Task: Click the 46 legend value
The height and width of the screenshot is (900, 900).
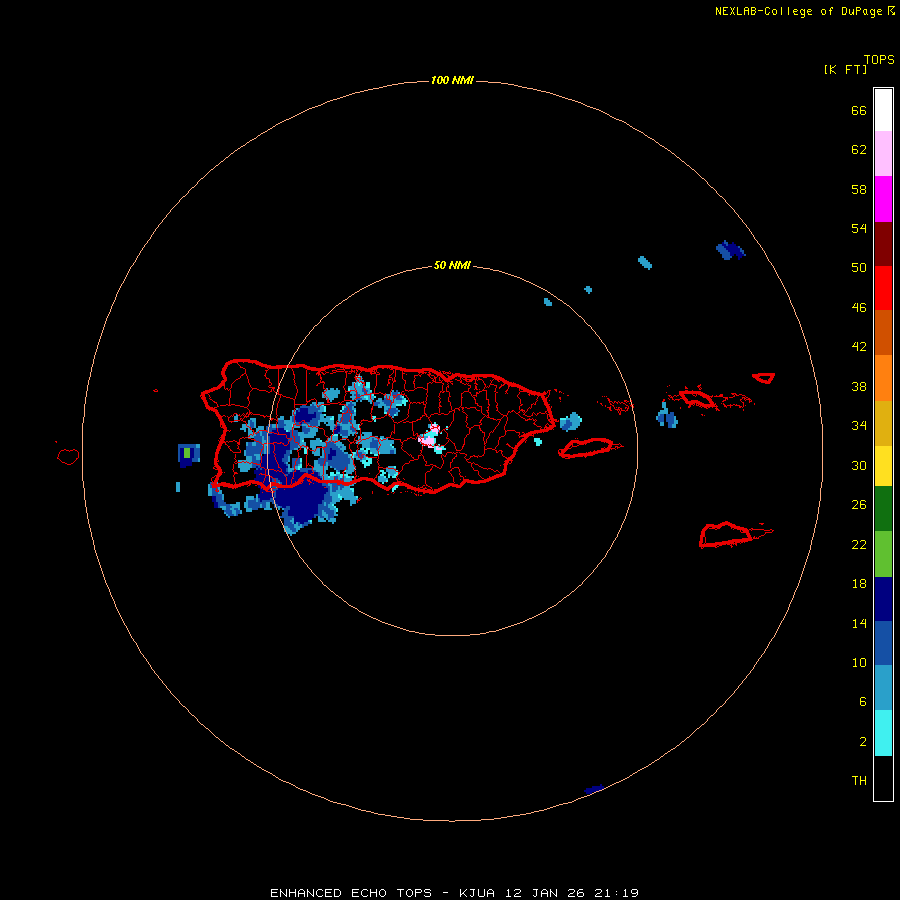Action: tap(859, 307)
